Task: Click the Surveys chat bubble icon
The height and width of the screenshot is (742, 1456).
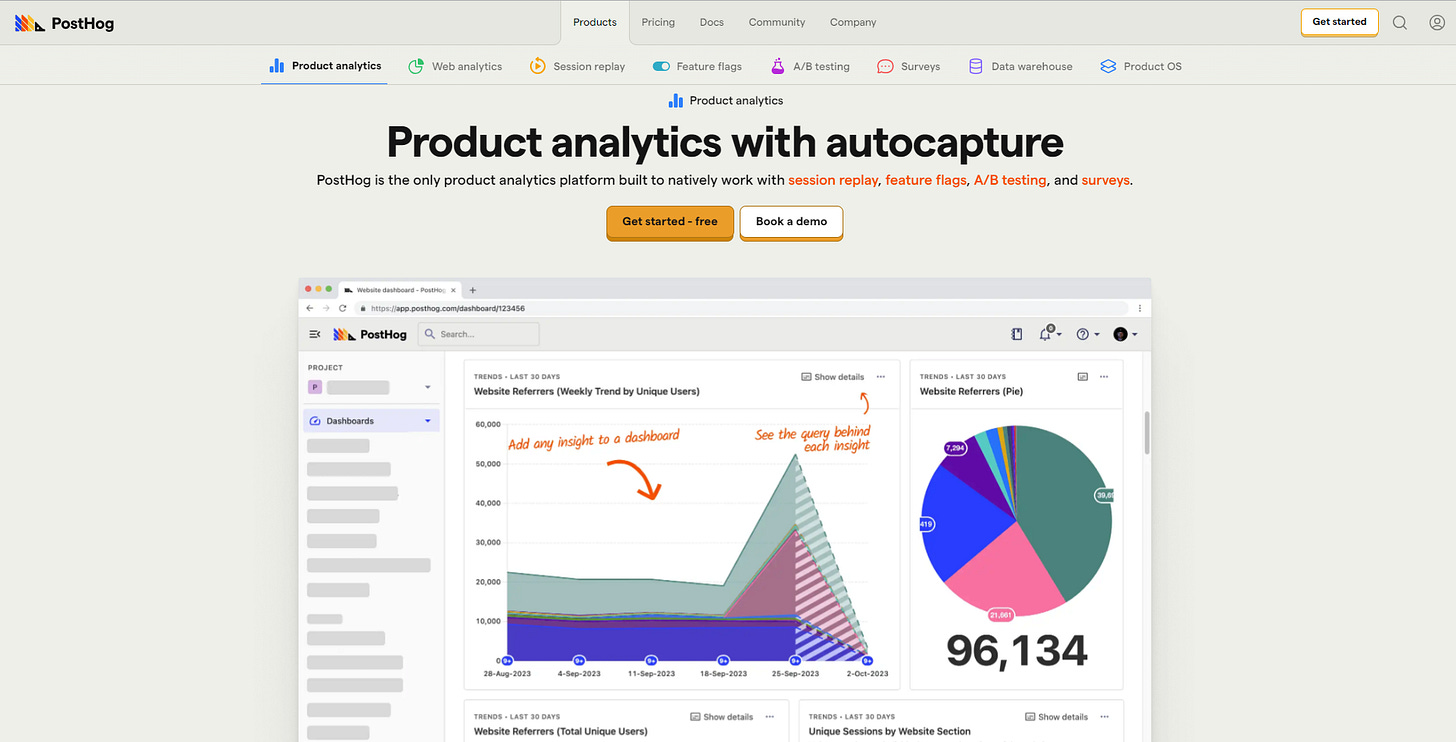Action: pos(885,66)
